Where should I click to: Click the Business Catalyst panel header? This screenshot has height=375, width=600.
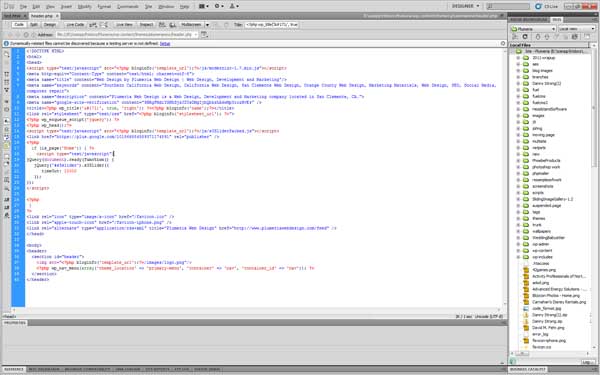click(527, 369)
